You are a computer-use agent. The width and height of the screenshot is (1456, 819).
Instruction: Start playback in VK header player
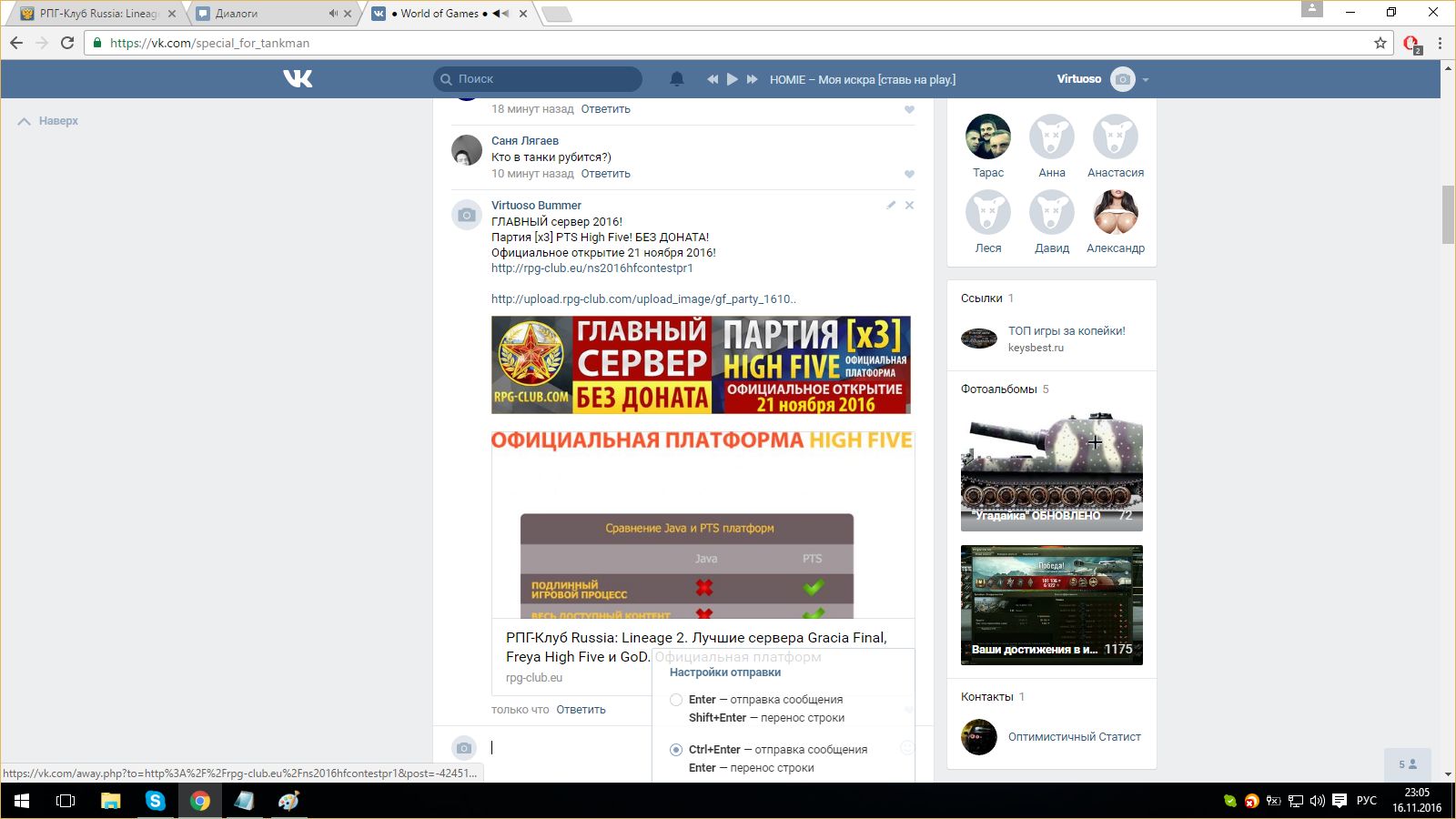click(733, 79)
